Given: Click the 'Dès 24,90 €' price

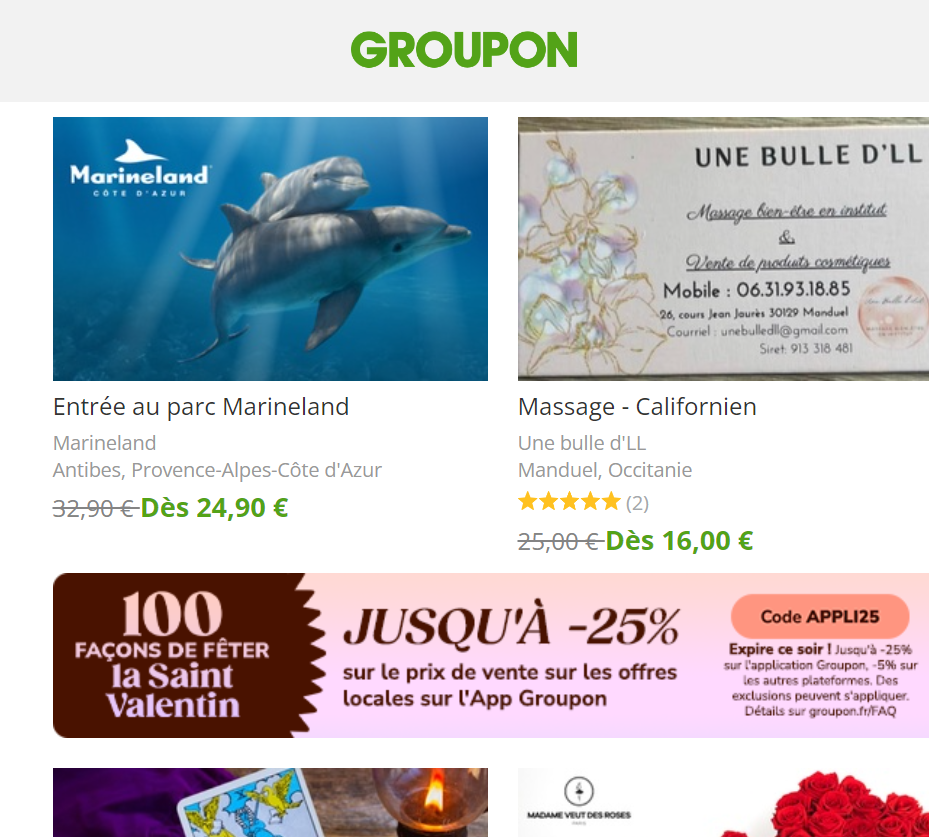Looking at the screenshot, I should 214,508.
